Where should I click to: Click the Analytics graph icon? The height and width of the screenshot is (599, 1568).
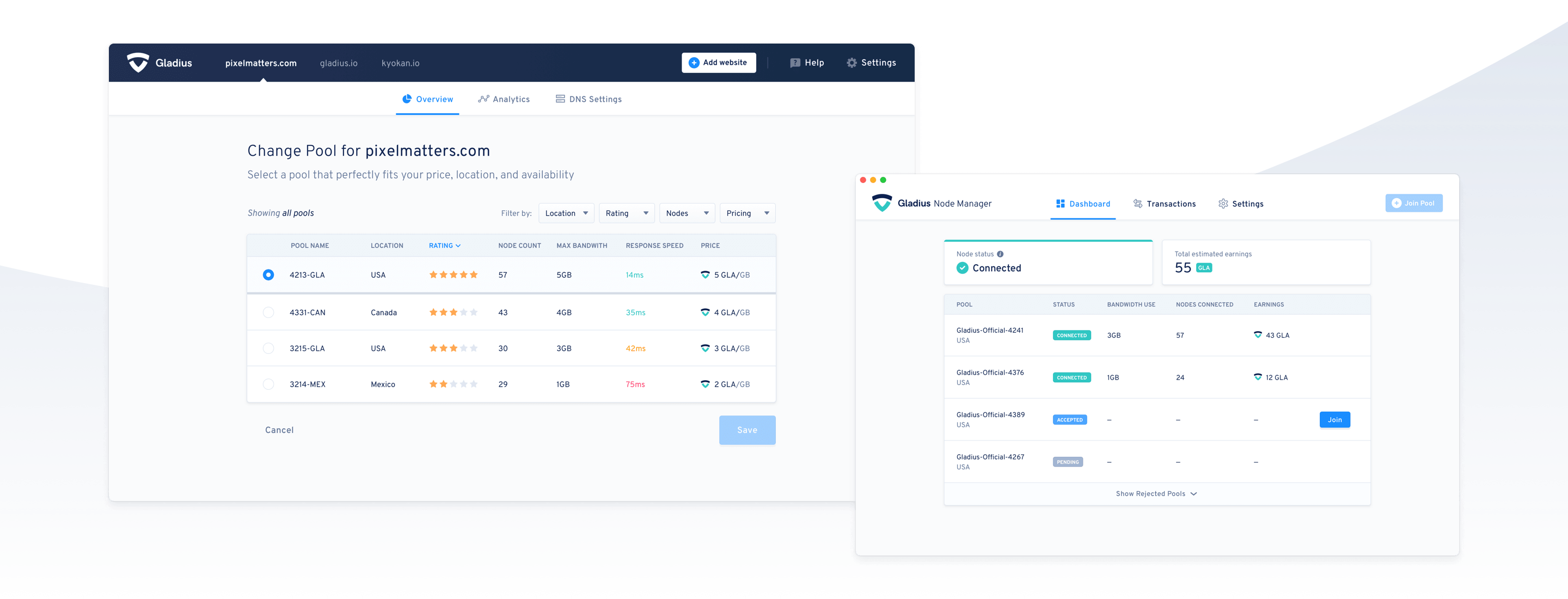pyautogui.click(x=483, y=99)
